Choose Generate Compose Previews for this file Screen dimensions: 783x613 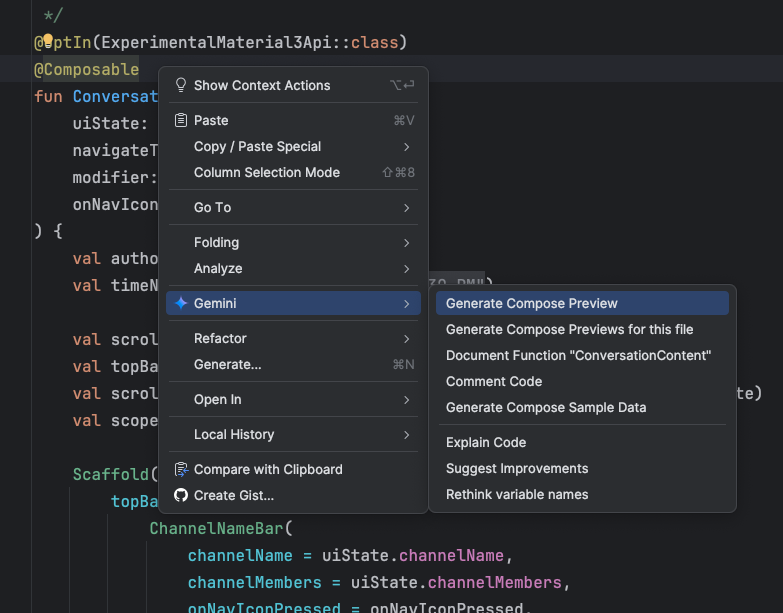tap(569, 329)
